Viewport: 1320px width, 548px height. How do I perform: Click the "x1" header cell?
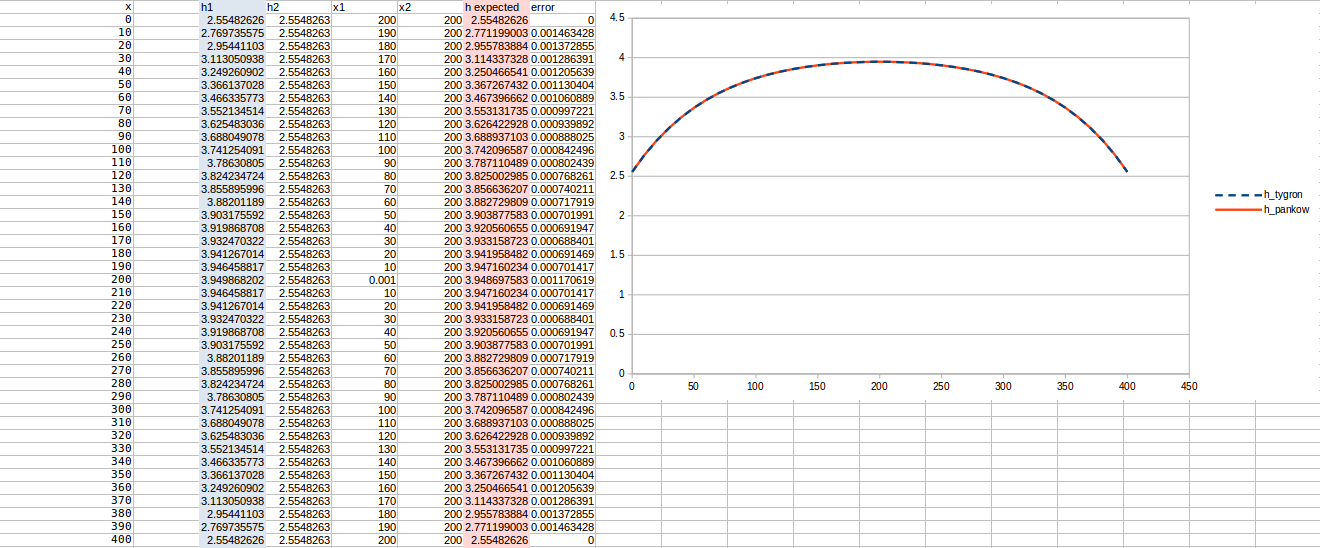click(x=364, y=7)
